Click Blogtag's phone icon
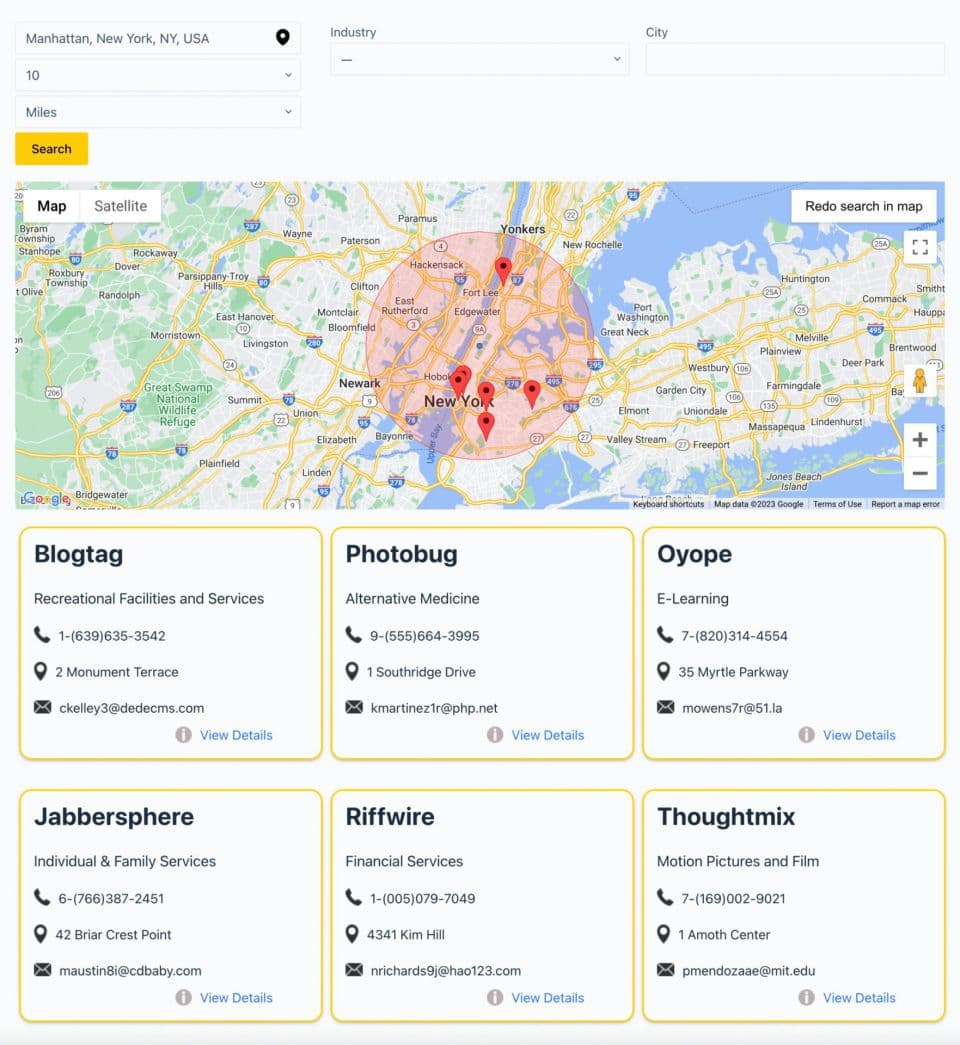The width and height of the screenshot is (960, 1045). pos(42,634)
